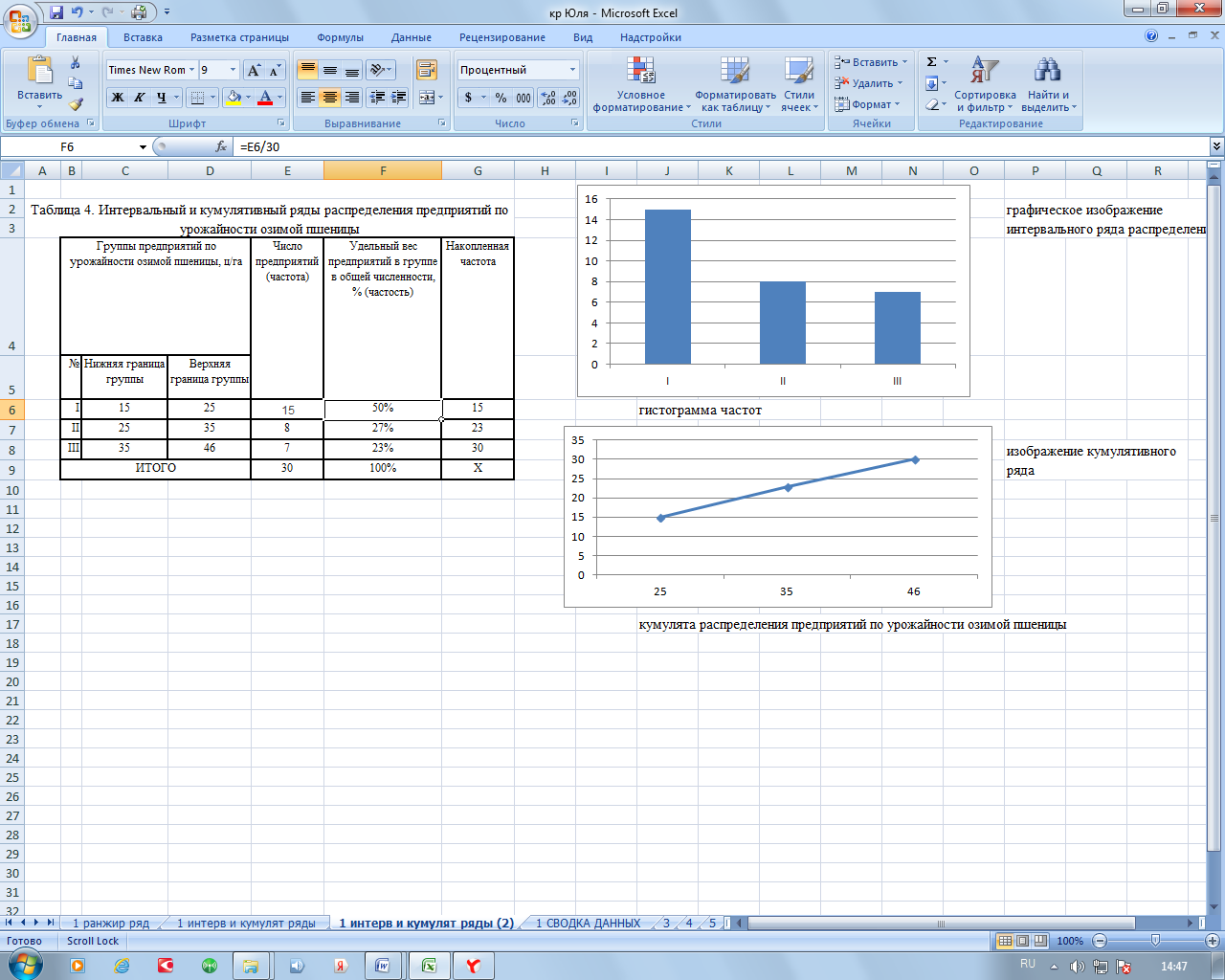Toggle top vertical alignment

click(x=307, y=70)
